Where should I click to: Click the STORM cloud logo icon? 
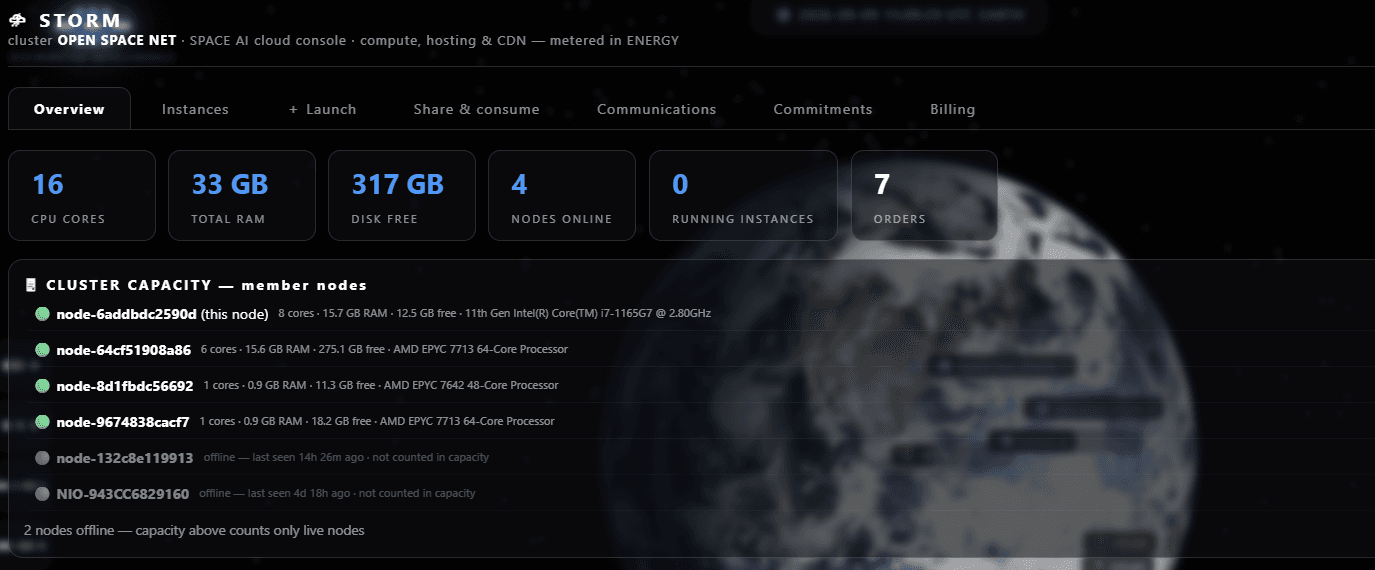coord(17,20)
